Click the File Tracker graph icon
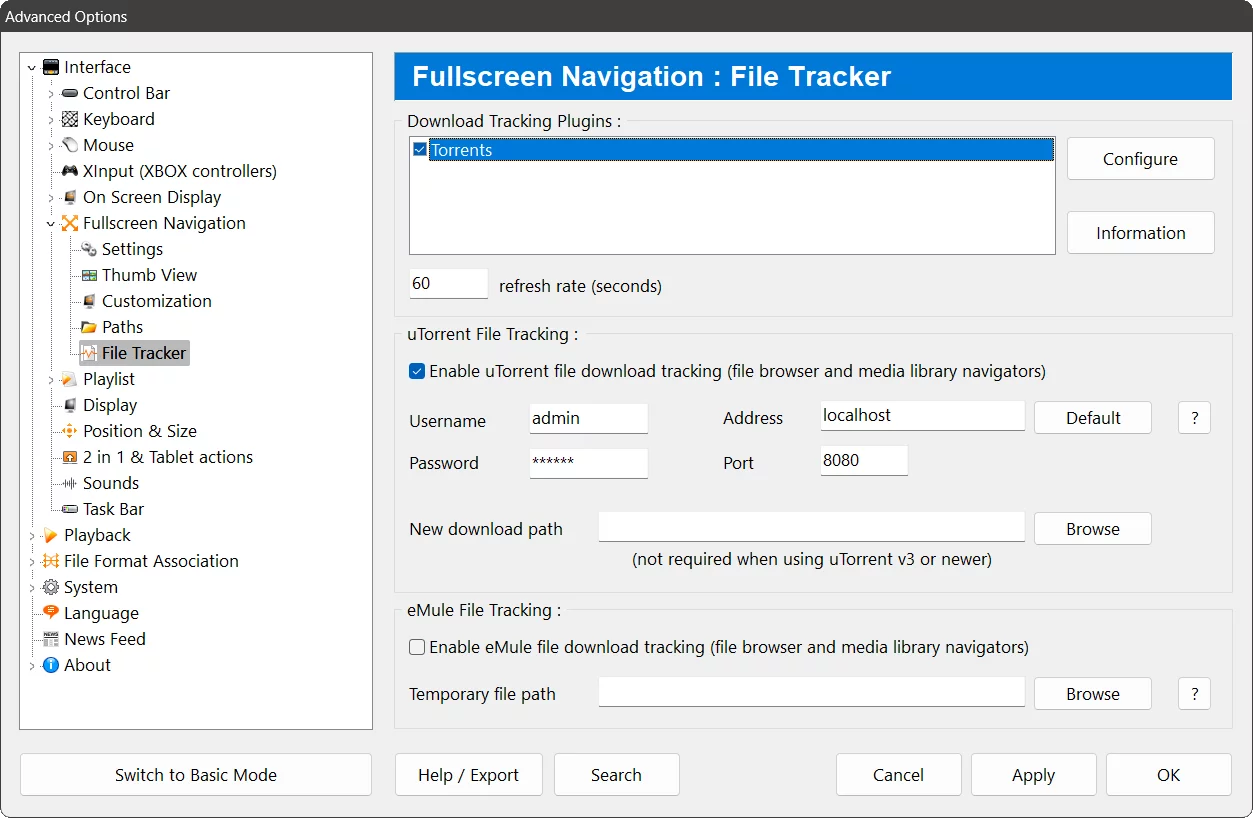The height and width of the screenshot is (818, 1253). pos(89,353)
